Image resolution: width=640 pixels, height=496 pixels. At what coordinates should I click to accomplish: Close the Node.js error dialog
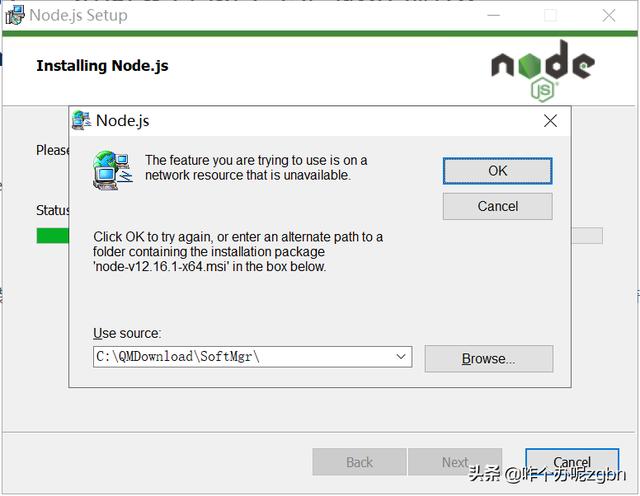pos(550,121)
